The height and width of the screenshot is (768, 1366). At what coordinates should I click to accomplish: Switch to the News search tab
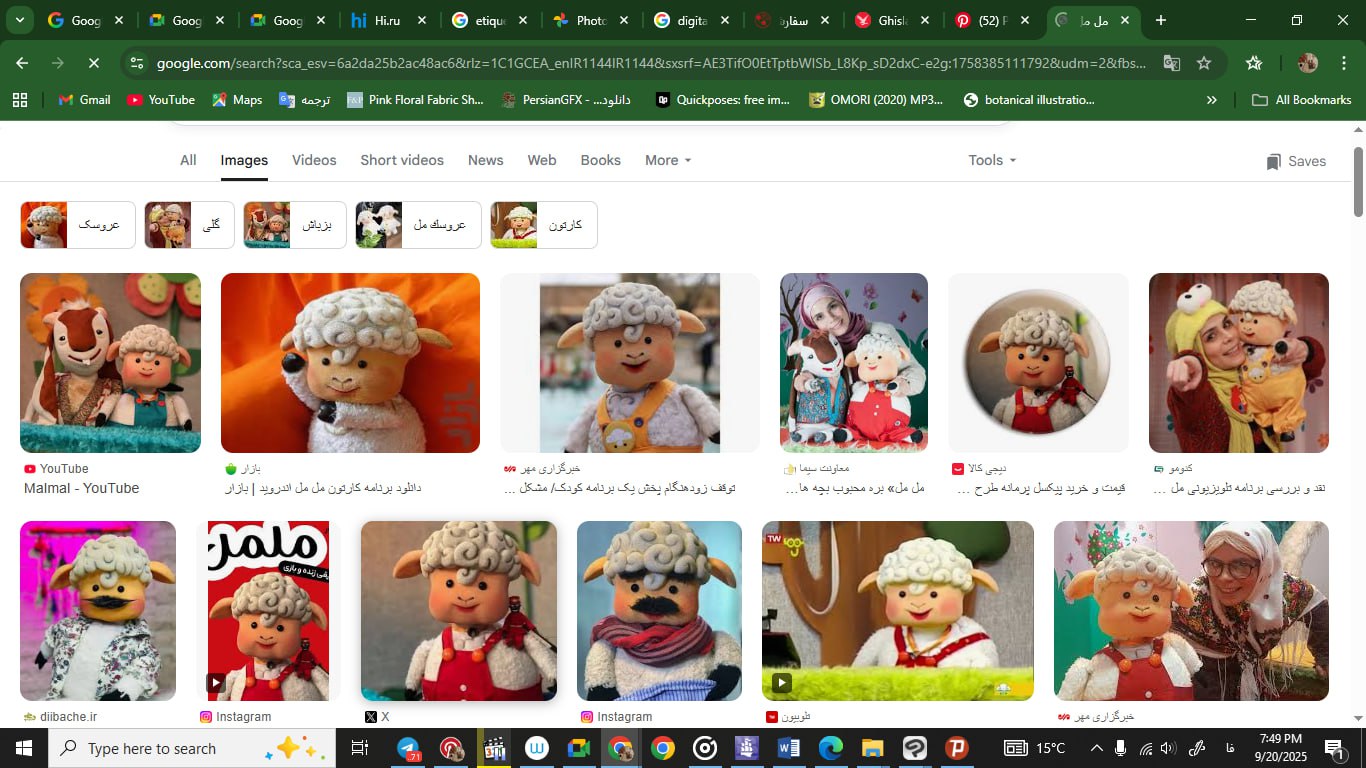tap(485, 160)
